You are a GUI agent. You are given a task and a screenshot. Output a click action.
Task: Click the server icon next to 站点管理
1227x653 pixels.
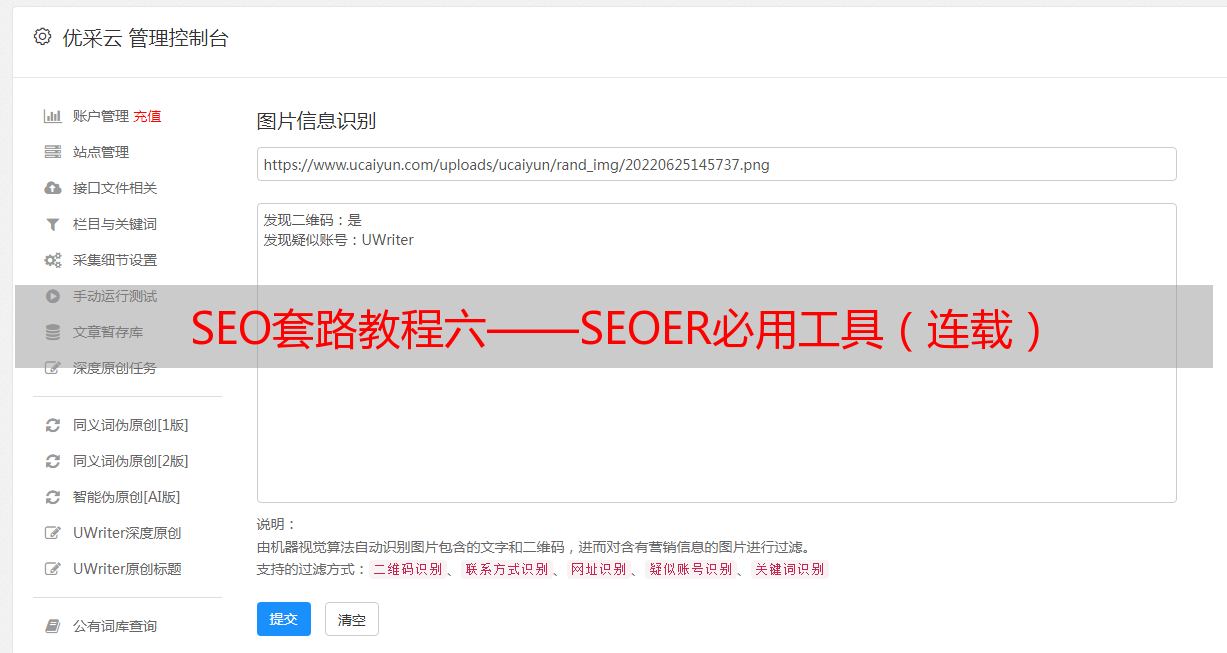tap(53, 152)
